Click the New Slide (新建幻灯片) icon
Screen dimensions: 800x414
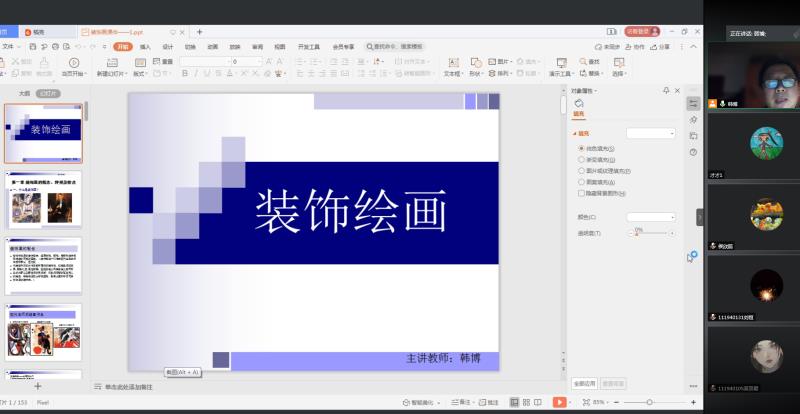[110, 64]
